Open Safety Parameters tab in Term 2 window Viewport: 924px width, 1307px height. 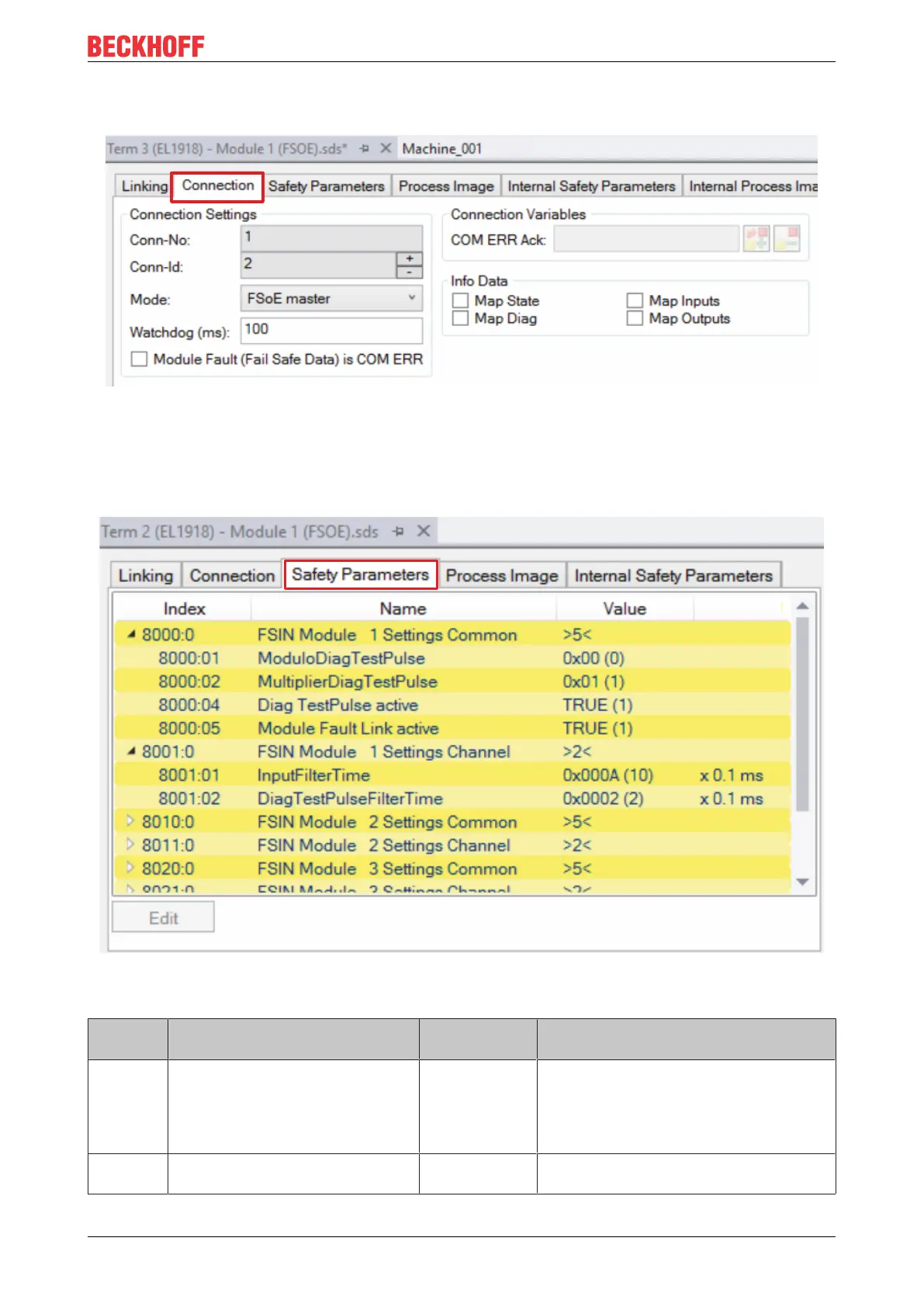pos(361,575)
